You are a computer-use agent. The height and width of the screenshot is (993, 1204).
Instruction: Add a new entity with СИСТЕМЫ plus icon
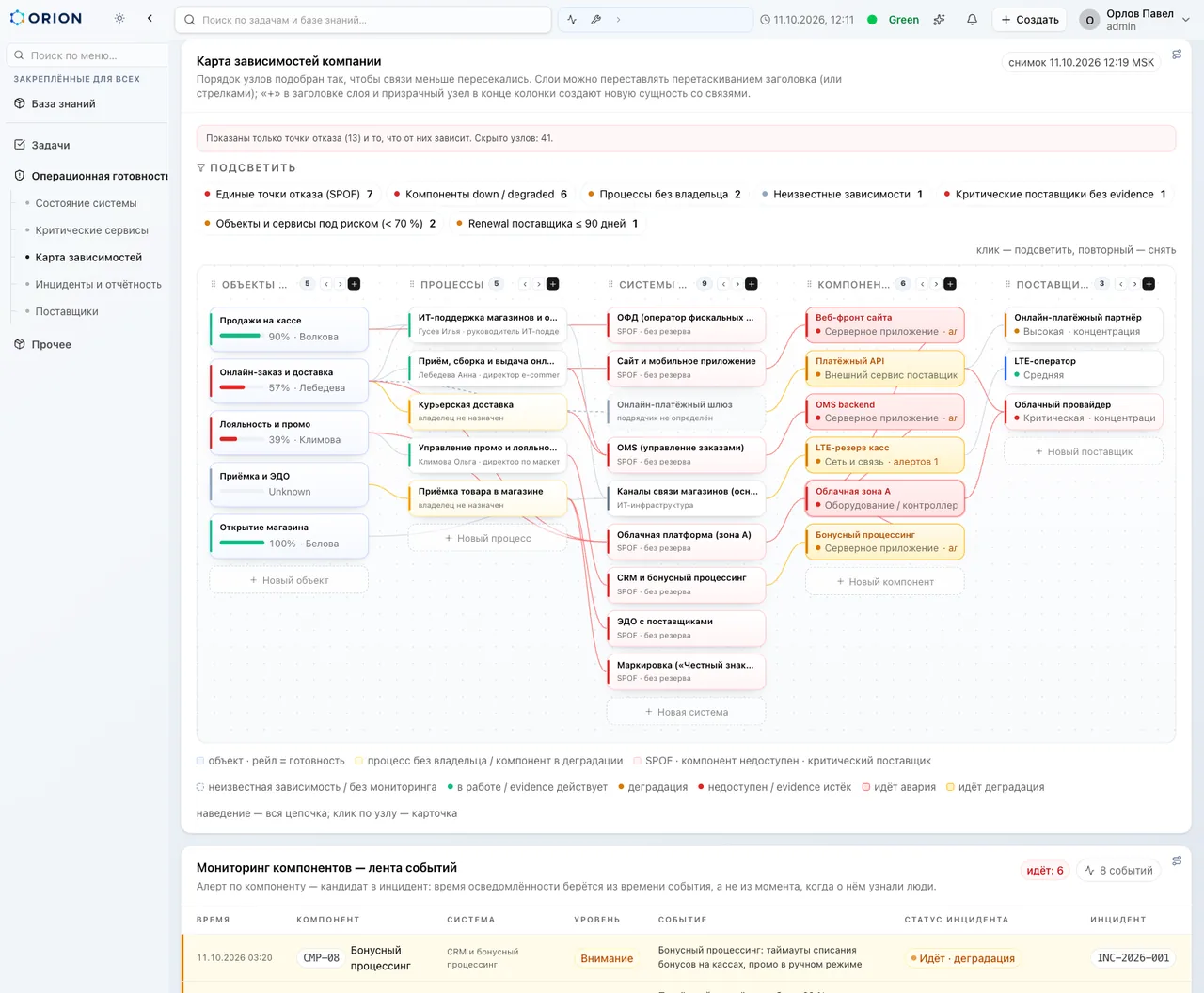752,284
